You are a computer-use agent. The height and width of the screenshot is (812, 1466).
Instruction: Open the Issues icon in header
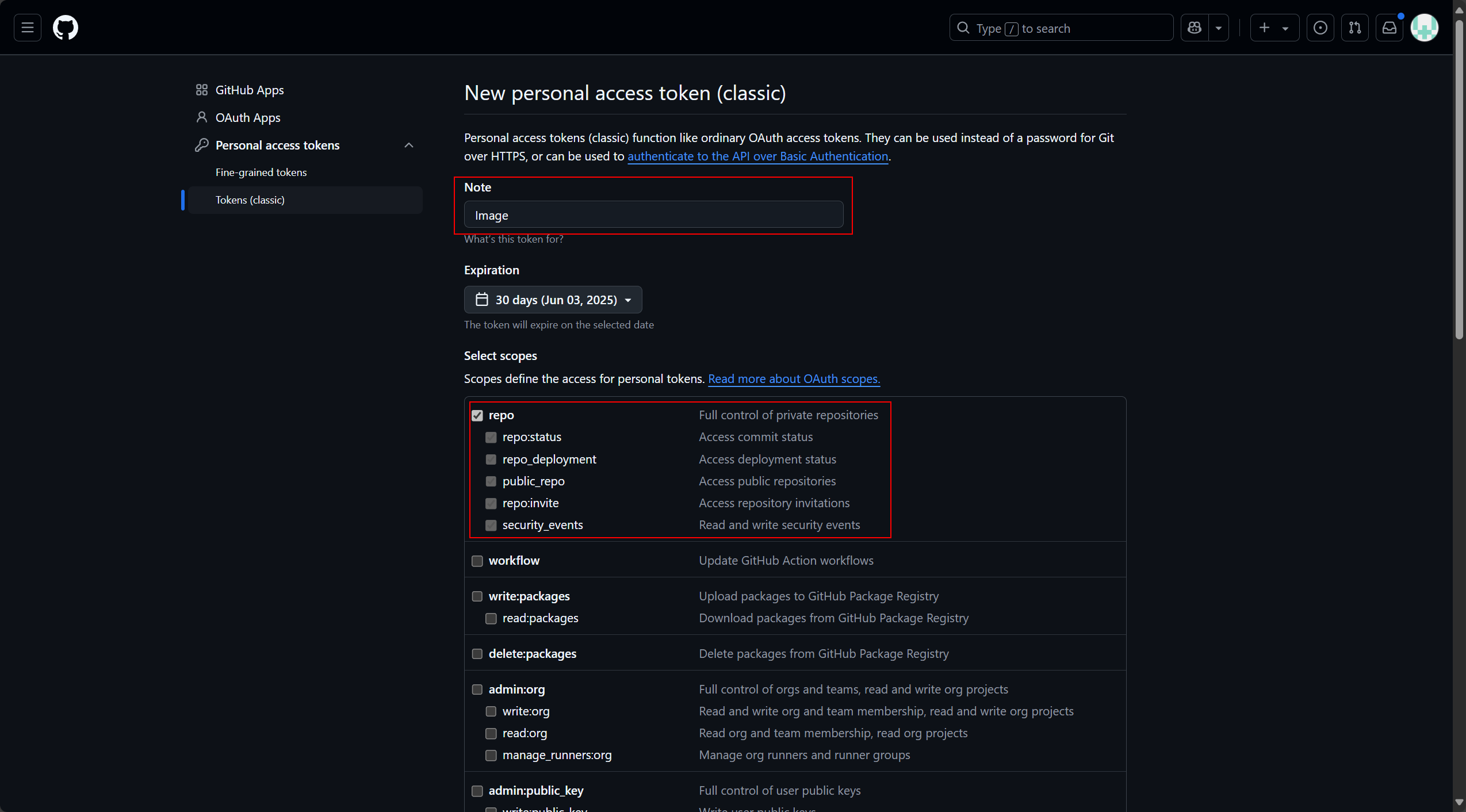coord(1320,28)
